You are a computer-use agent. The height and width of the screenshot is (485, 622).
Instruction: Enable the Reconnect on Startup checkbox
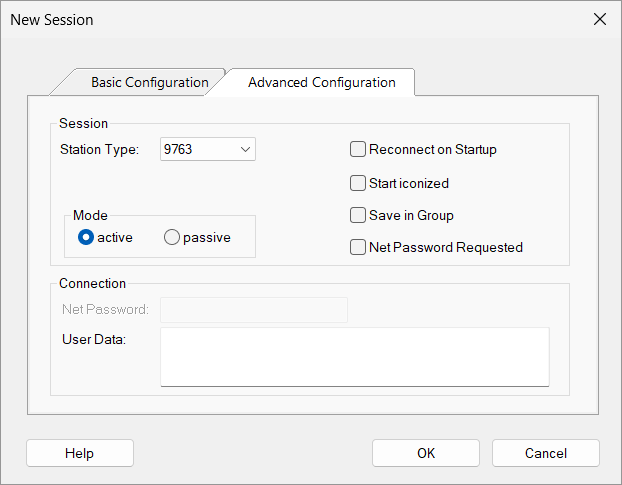[x=358, y=150]
